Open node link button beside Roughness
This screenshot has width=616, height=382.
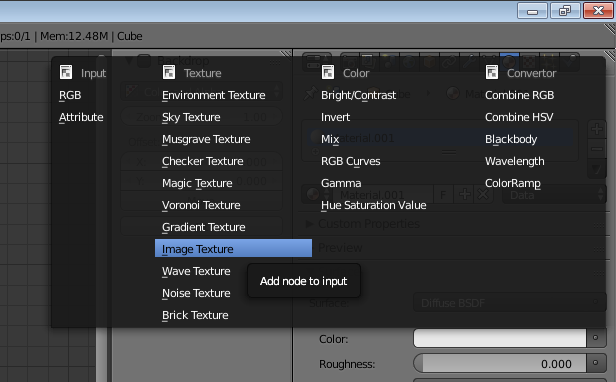tap(596, 364)
